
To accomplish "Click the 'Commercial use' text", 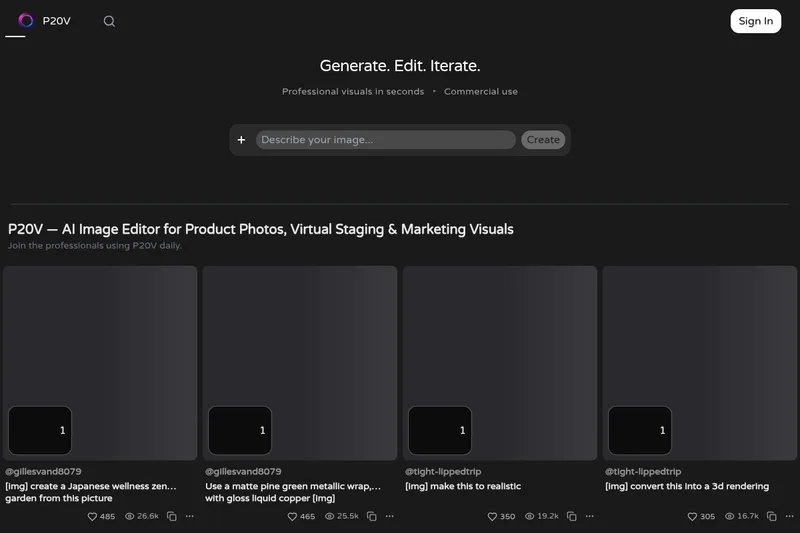I will tap(481, 92).
